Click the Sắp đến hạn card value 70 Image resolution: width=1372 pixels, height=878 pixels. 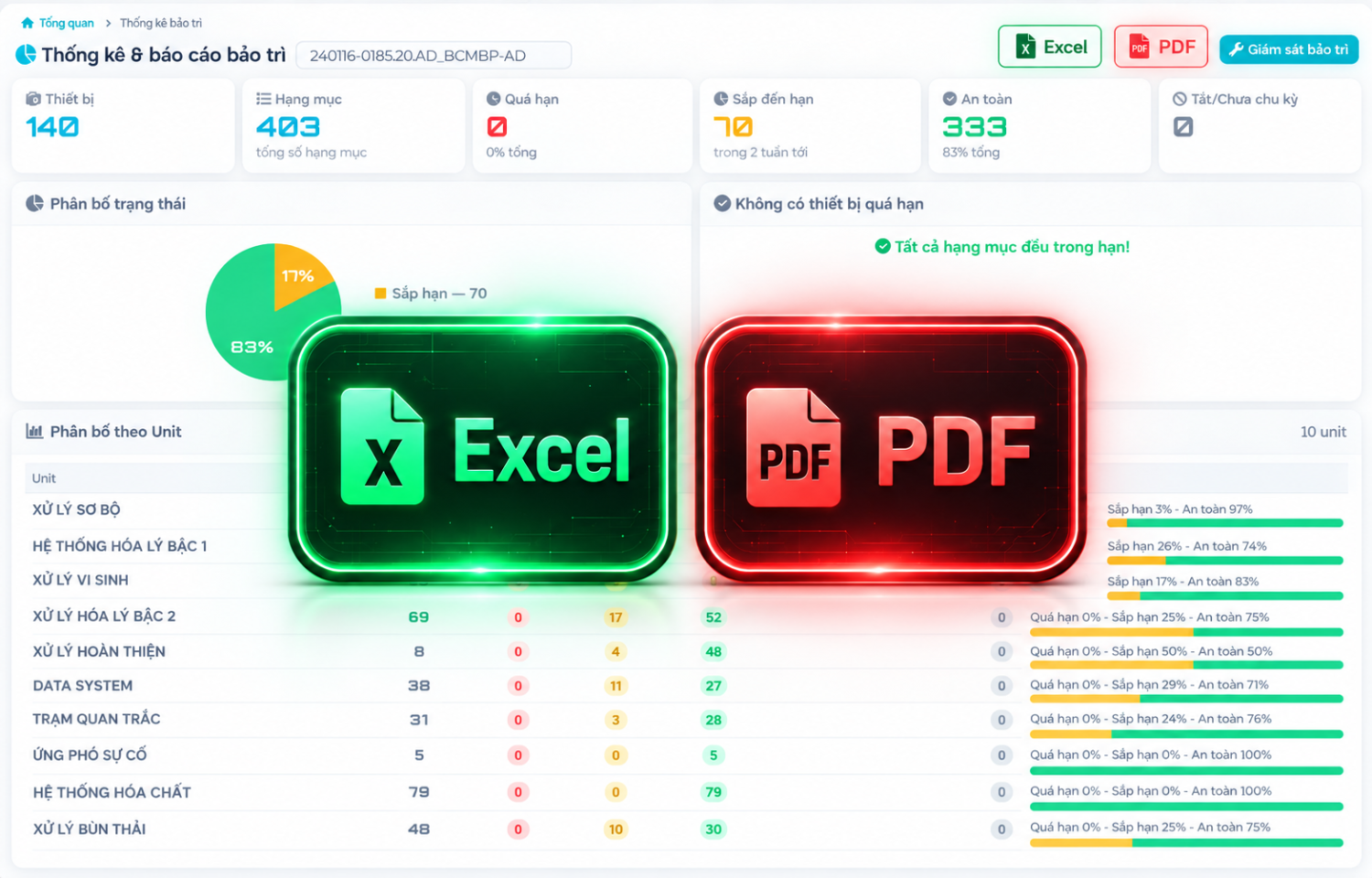[734, 127]
